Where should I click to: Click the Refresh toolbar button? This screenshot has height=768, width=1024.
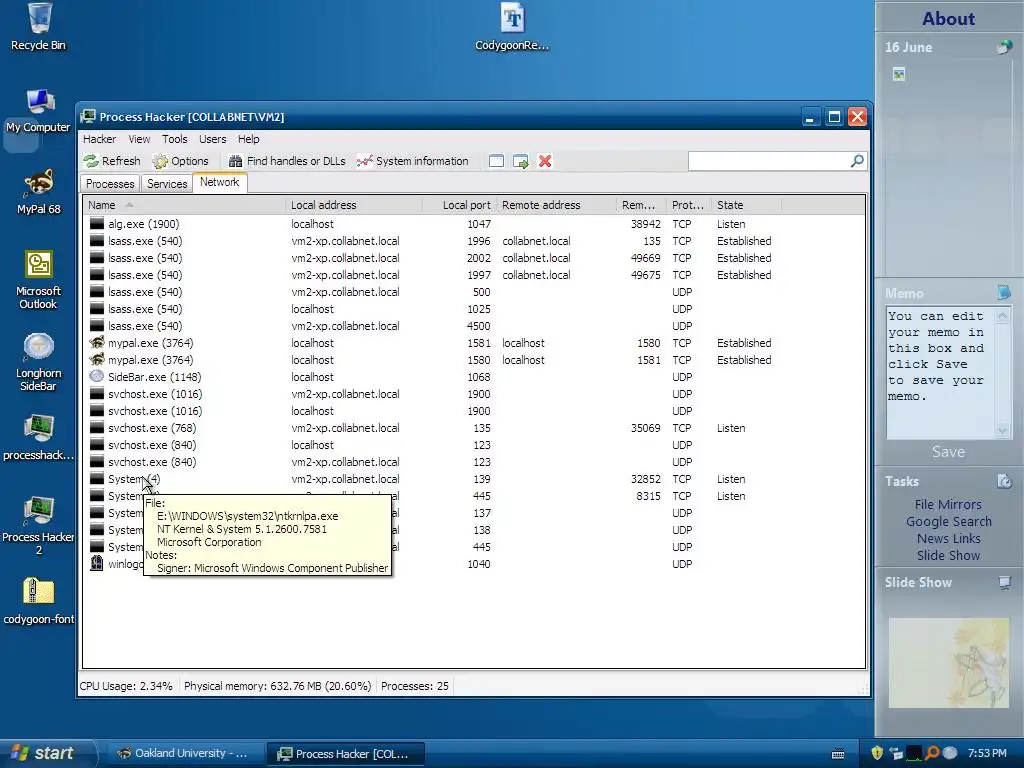pyautogui.click(x=112, y=161)
